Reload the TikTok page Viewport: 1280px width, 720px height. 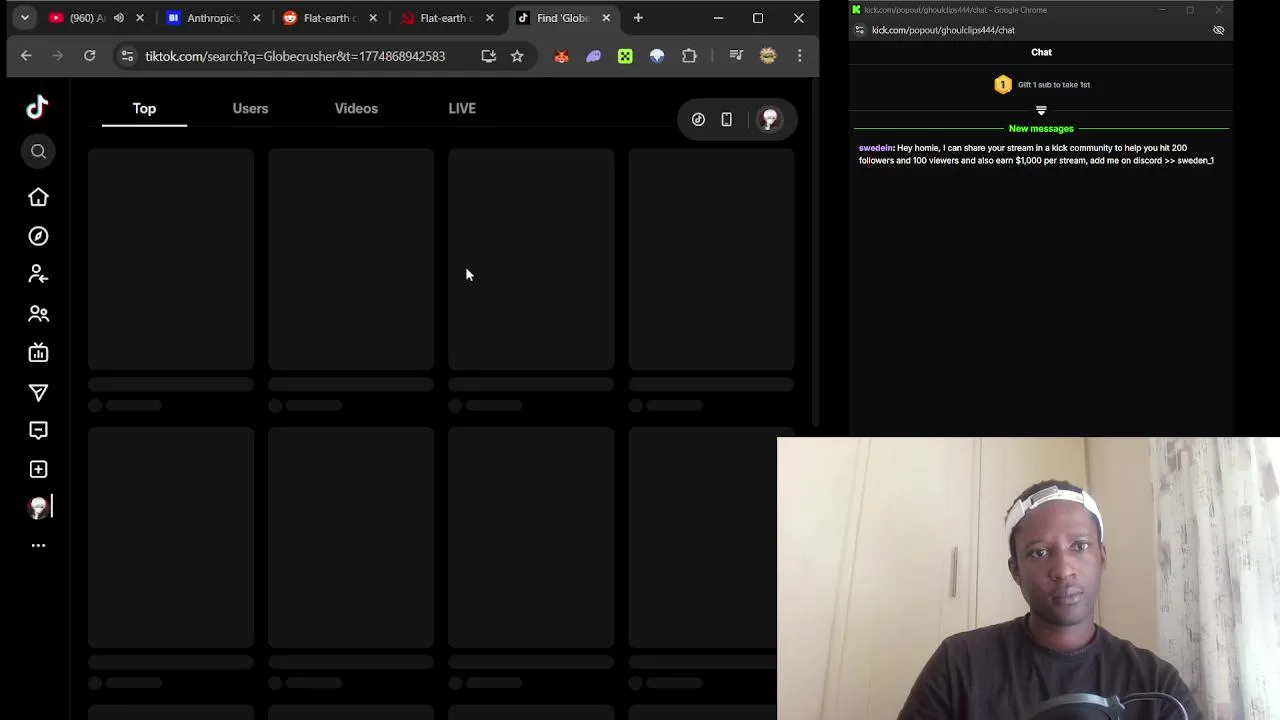90,56
